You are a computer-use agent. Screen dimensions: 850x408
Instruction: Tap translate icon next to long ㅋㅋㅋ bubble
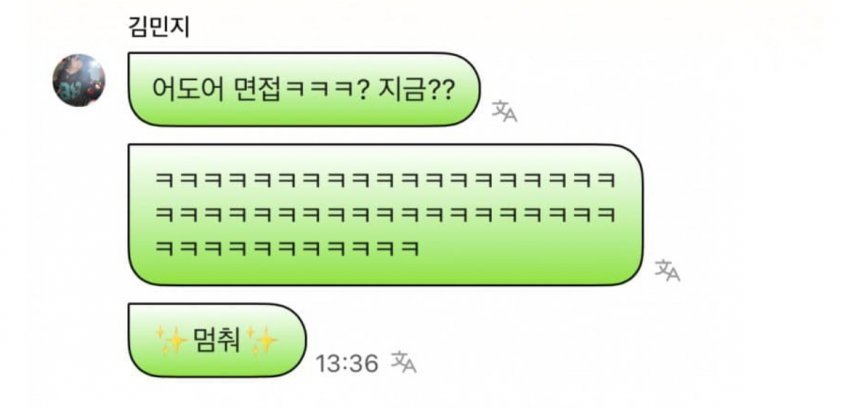coord(667,270)
